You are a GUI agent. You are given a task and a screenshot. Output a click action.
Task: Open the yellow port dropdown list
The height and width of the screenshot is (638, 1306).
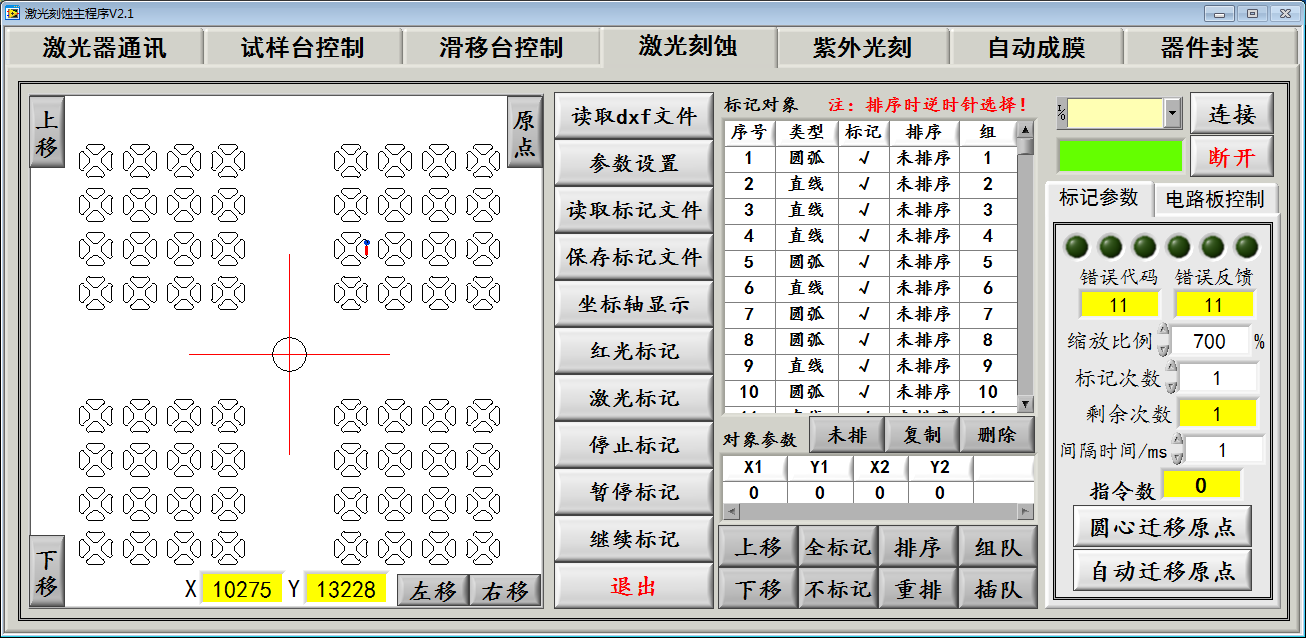(1173, 114)
